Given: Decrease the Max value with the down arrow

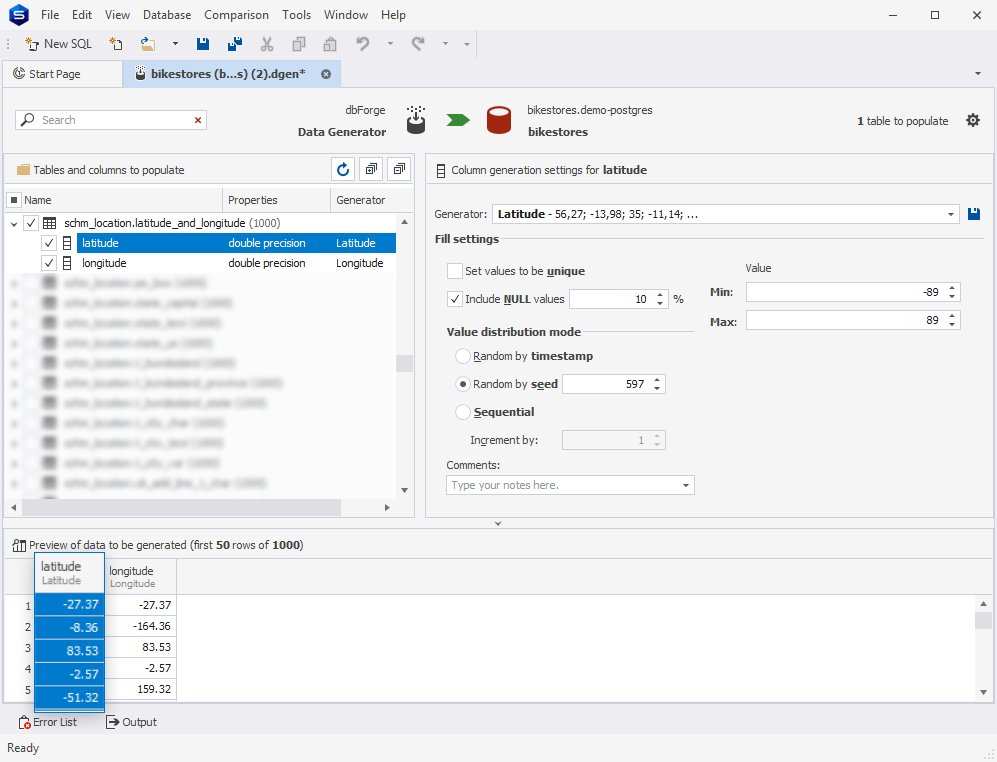Looking at the screenshot, I should (952, 324).
